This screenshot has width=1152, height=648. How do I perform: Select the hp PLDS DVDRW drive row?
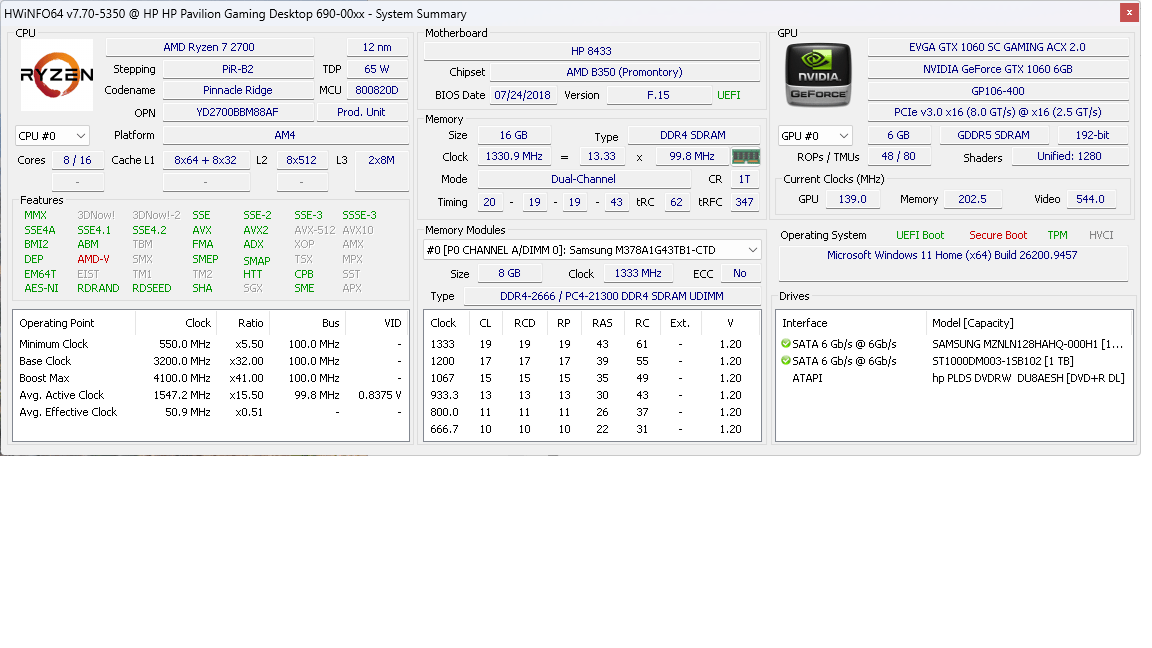(954, 378)
